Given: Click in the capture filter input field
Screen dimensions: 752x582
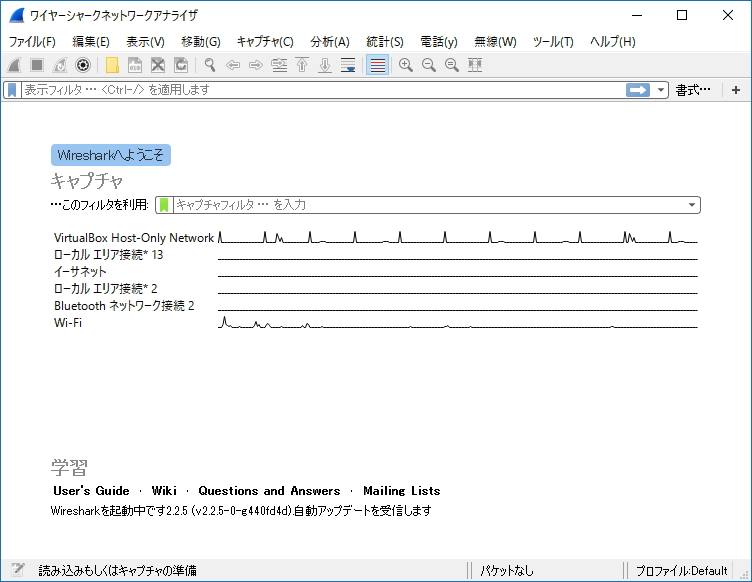Looking at the screenshot, I should 429,205.
